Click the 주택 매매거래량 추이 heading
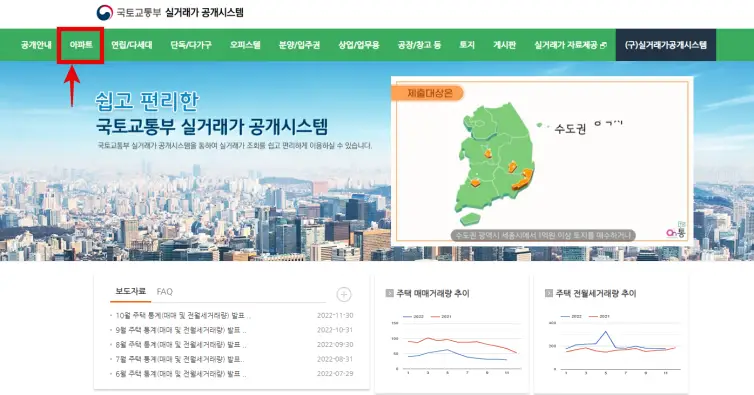Screen dimensions: 754x395 433,293
